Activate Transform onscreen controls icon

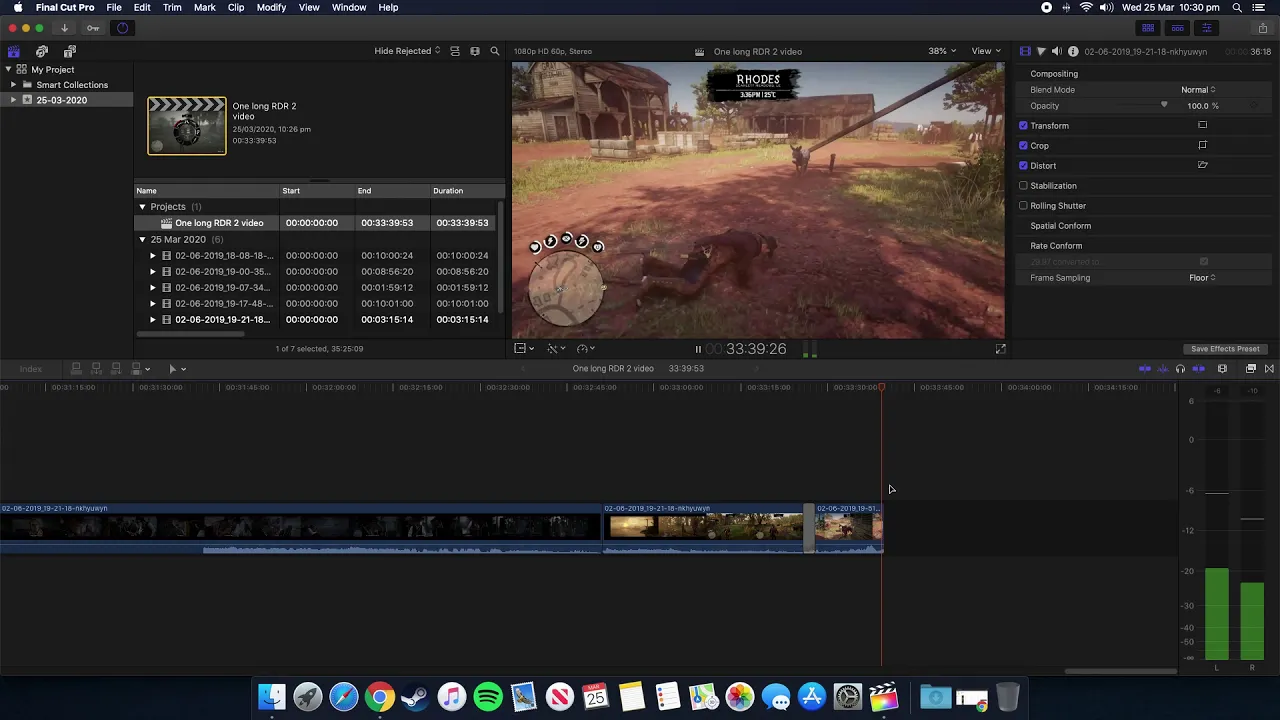pyautogui.click(x=1202, y=125)
